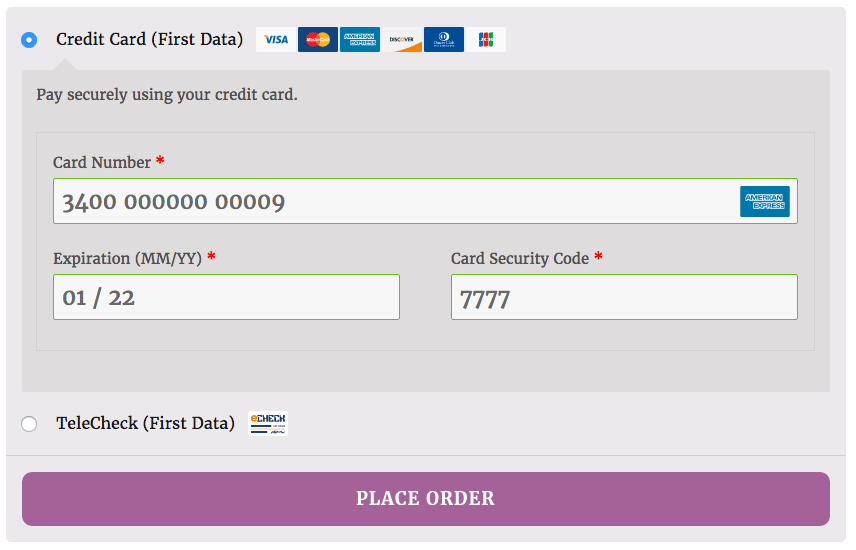The height and width of the screenshot is (550, 856).
Task: Click Amex icon inside card number field
Action: [x=765, y=201]
